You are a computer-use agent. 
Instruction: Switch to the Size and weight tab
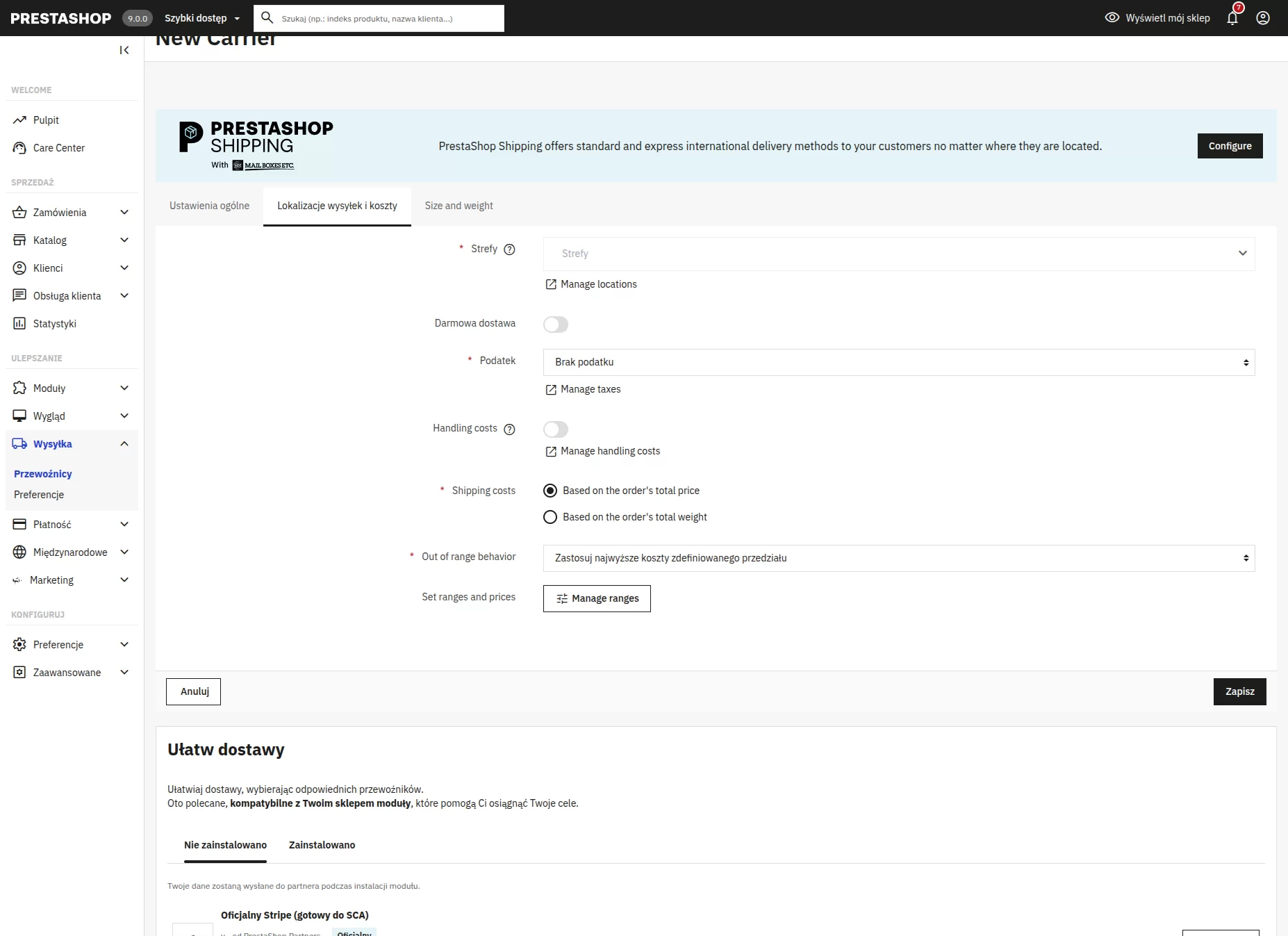coord(459,206)
